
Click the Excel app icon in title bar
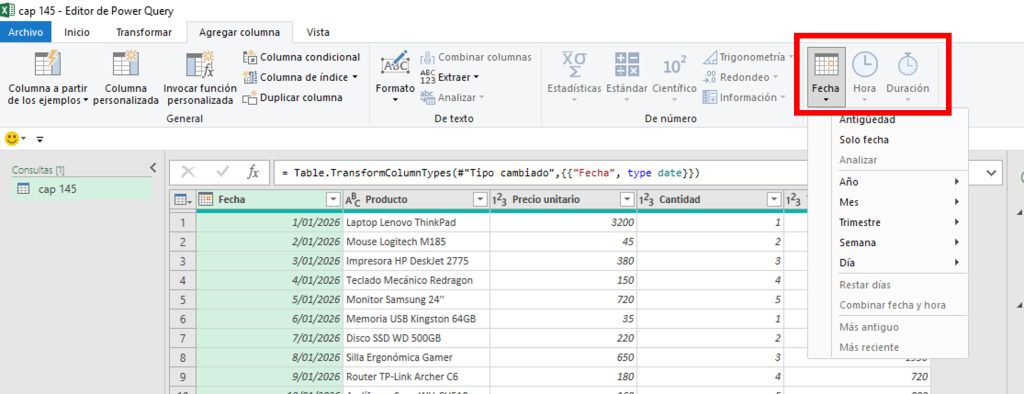click(7, 10)
